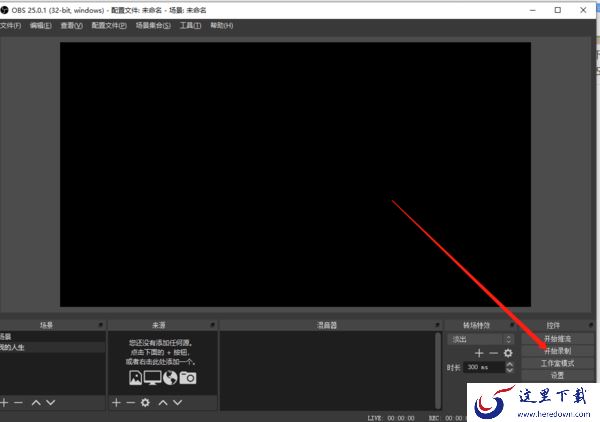Enable 工作室模式 studio mode

click(x=558, y=363)
